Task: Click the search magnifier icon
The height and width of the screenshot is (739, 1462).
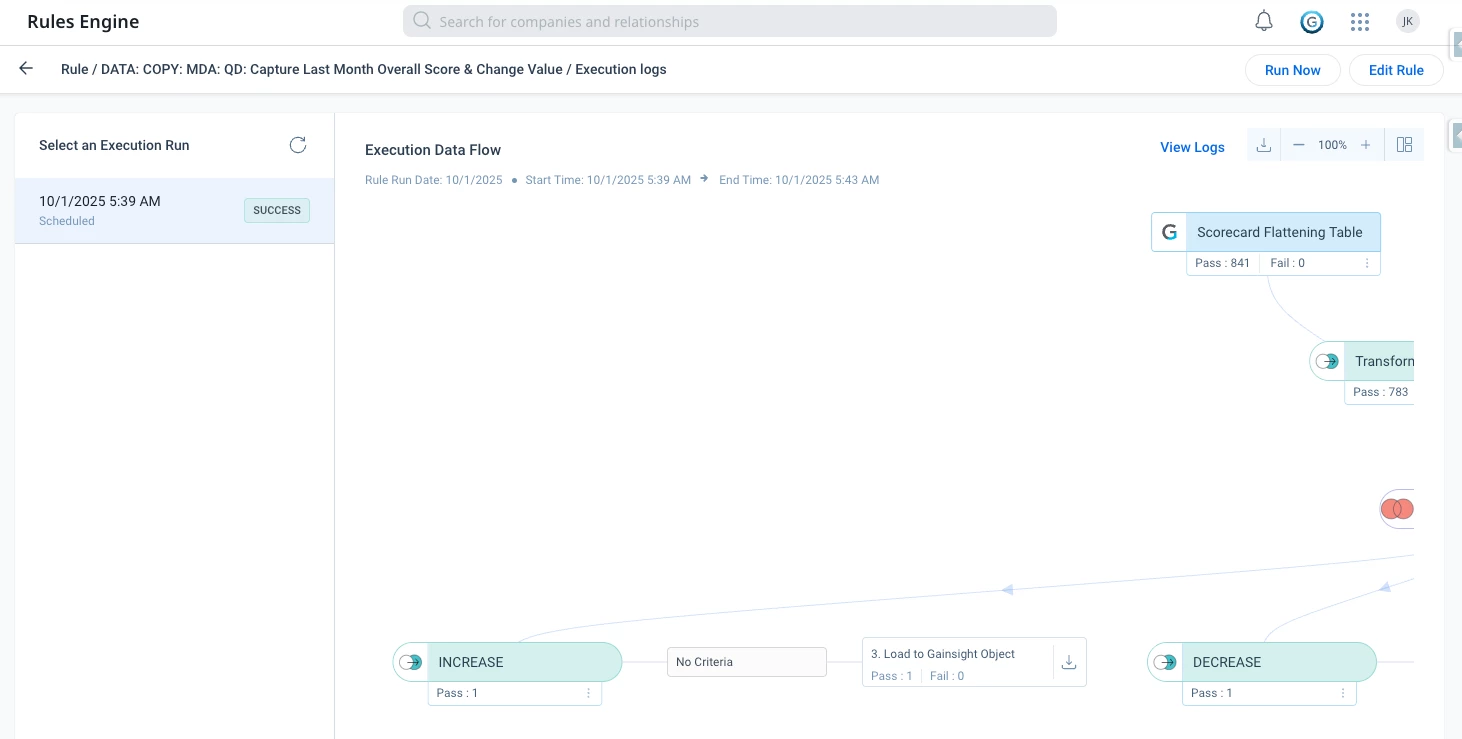Action: pyautogui.click(x=422, y=21)
